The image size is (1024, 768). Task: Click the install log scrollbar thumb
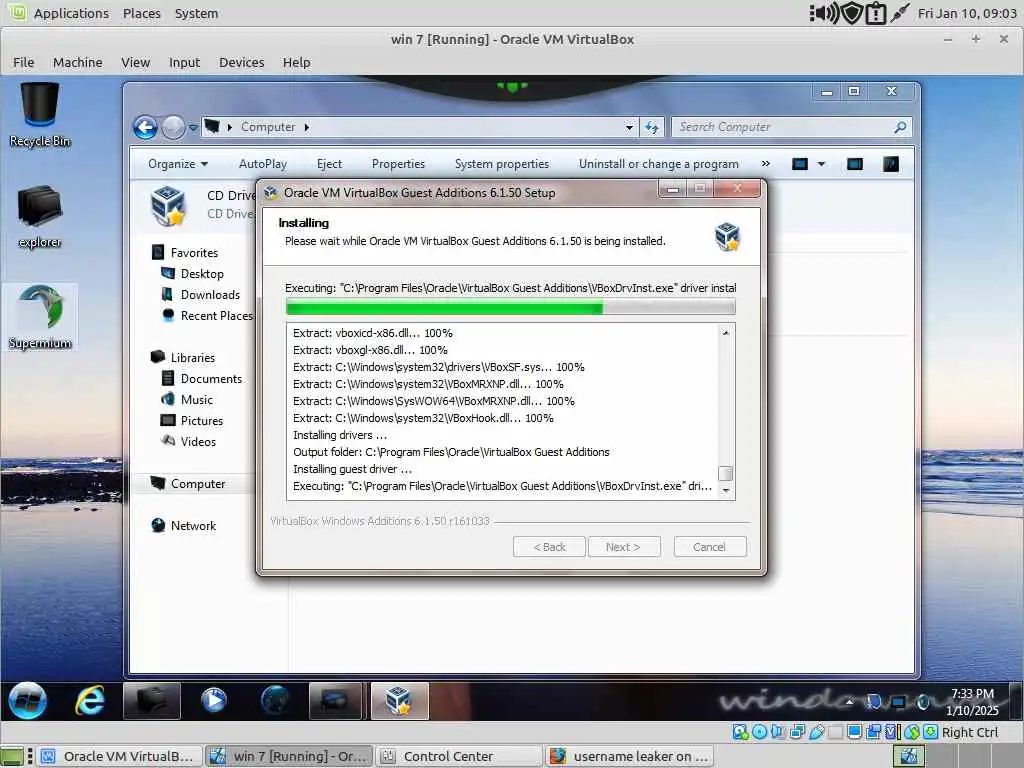pos(726,473)
